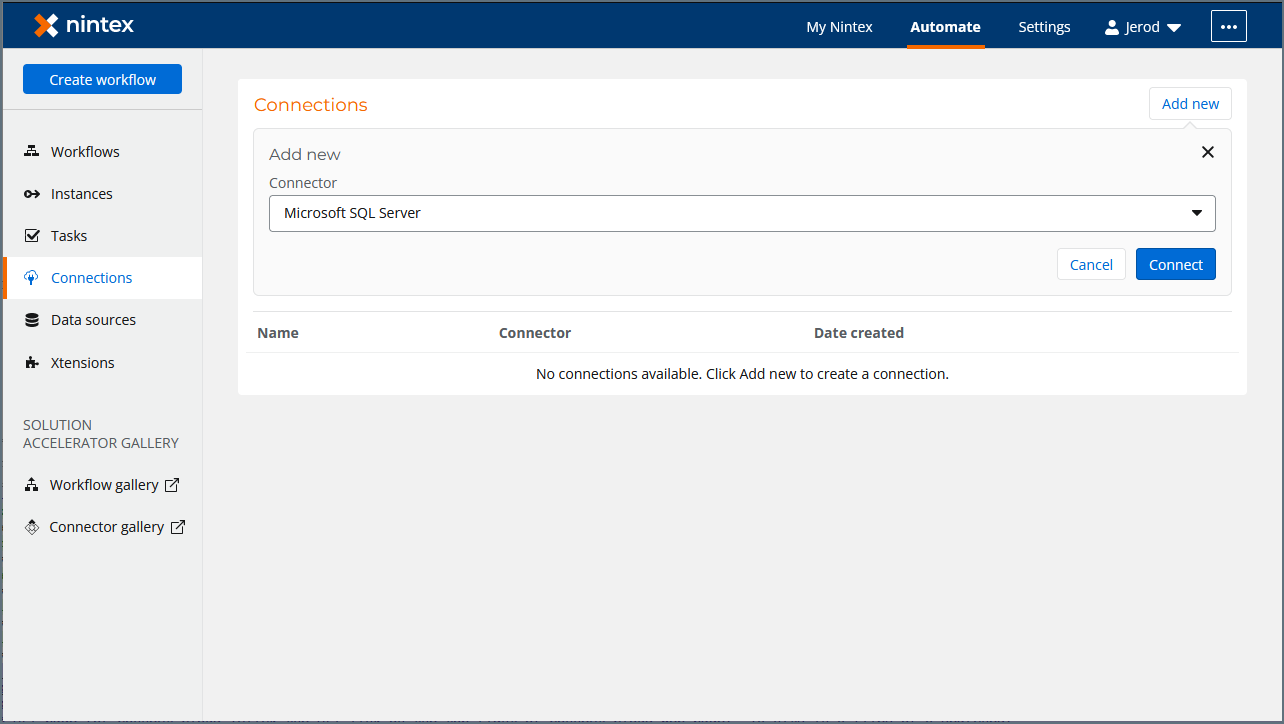Open the ellipsis app menu at top right
This screenshot has width=1284, height=724.
[1228, 26]
